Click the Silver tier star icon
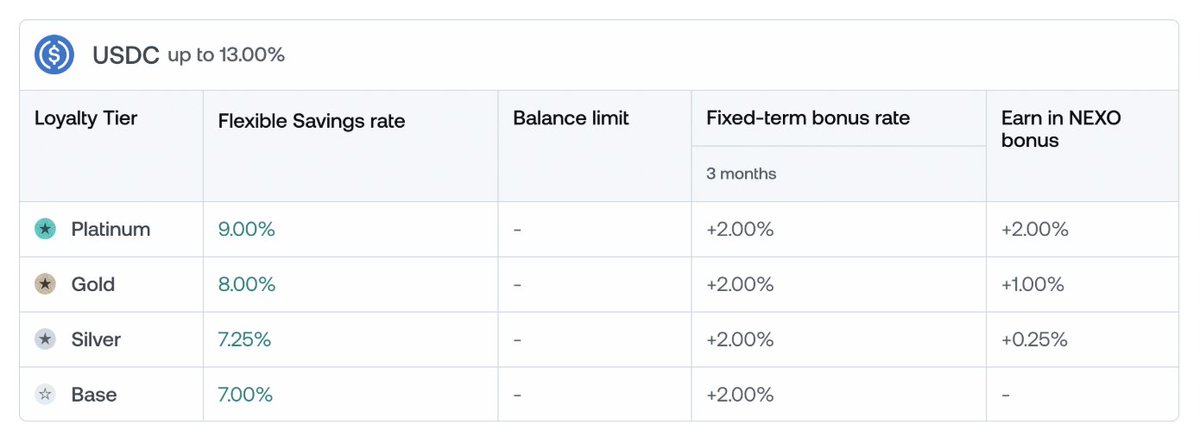 45,340
